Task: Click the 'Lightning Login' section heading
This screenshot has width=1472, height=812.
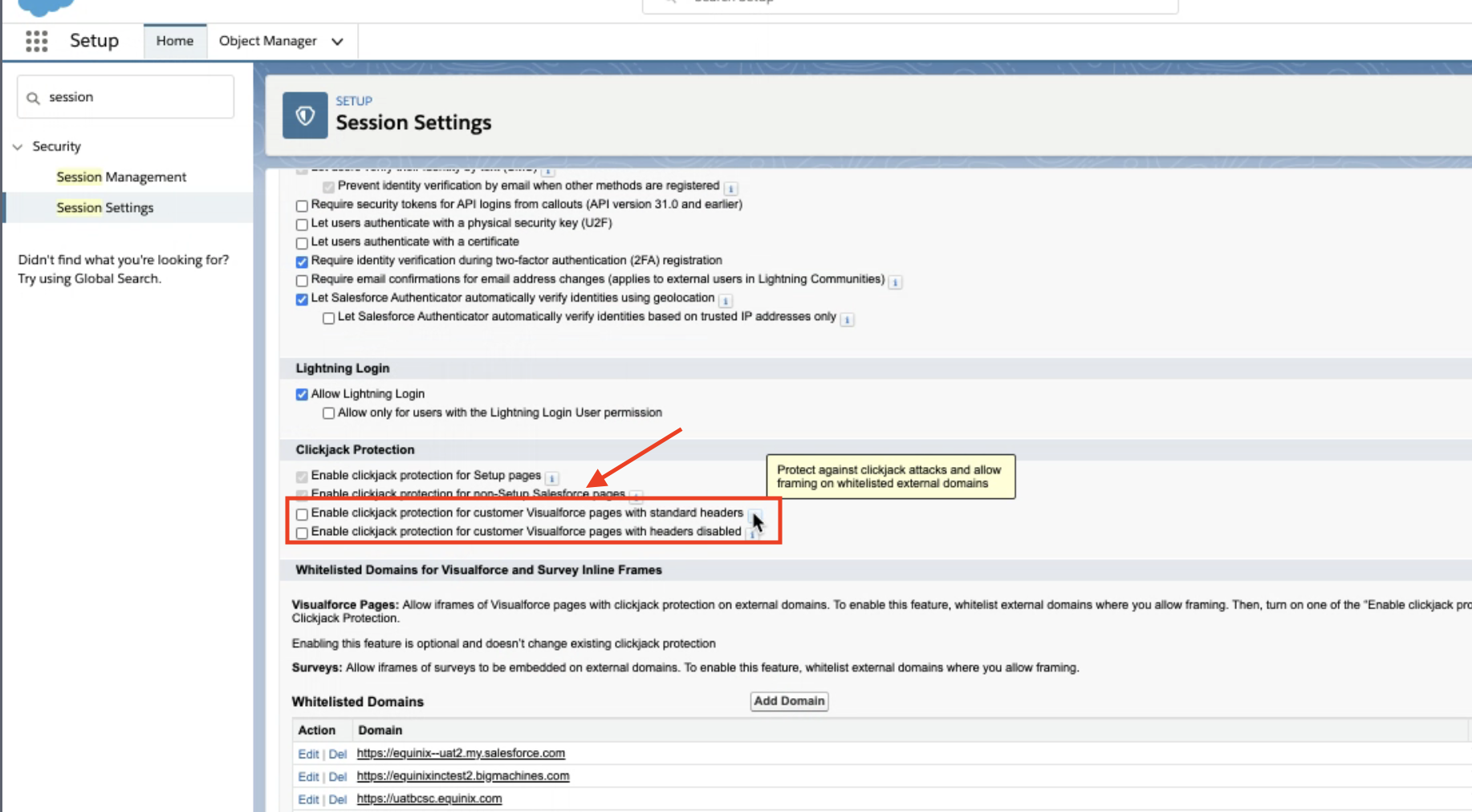Action: point(343,368)
